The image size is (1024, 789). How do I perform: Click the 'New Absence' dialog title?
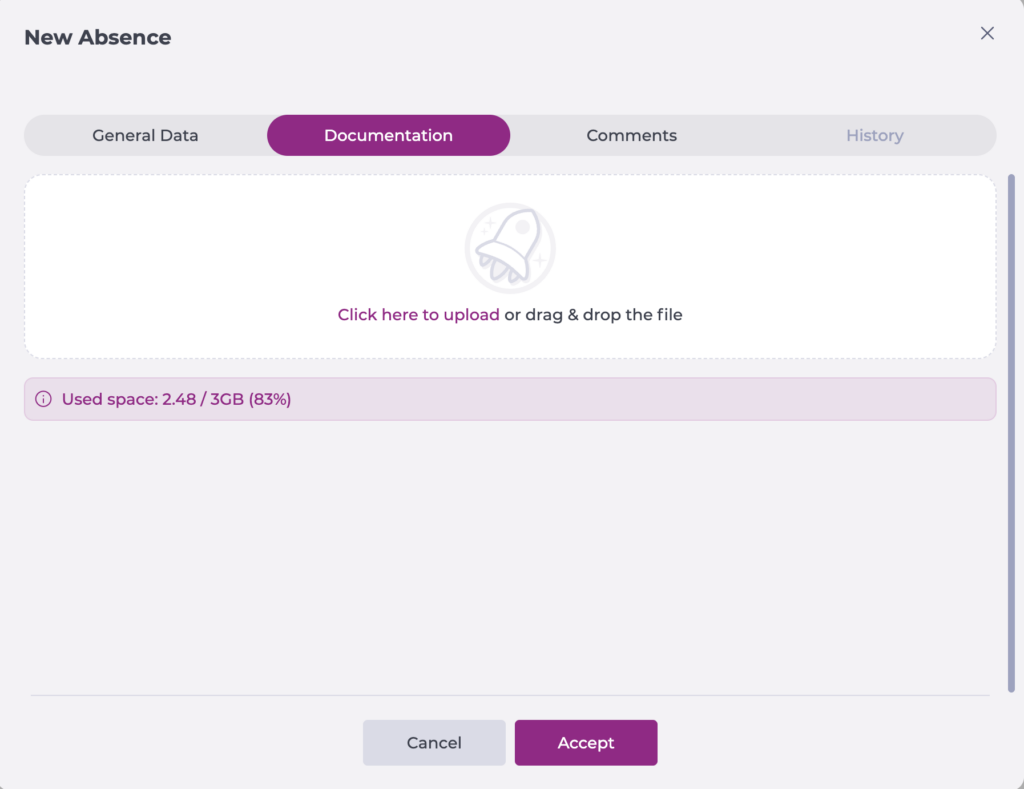[x=98, y=38]
